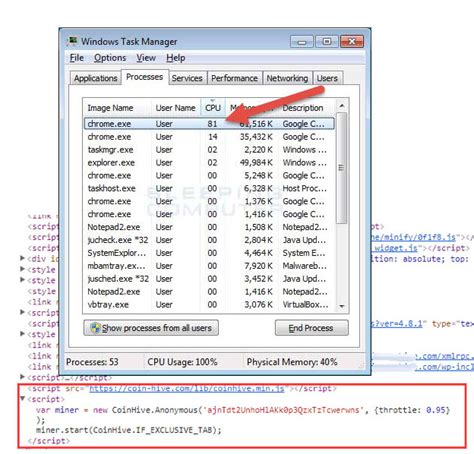Image resolution: width=474 pixels, height=454 pixels.
Task: Maximize the Windows Task Manager window
Action: pyautogui.click(x=327, y=42)
